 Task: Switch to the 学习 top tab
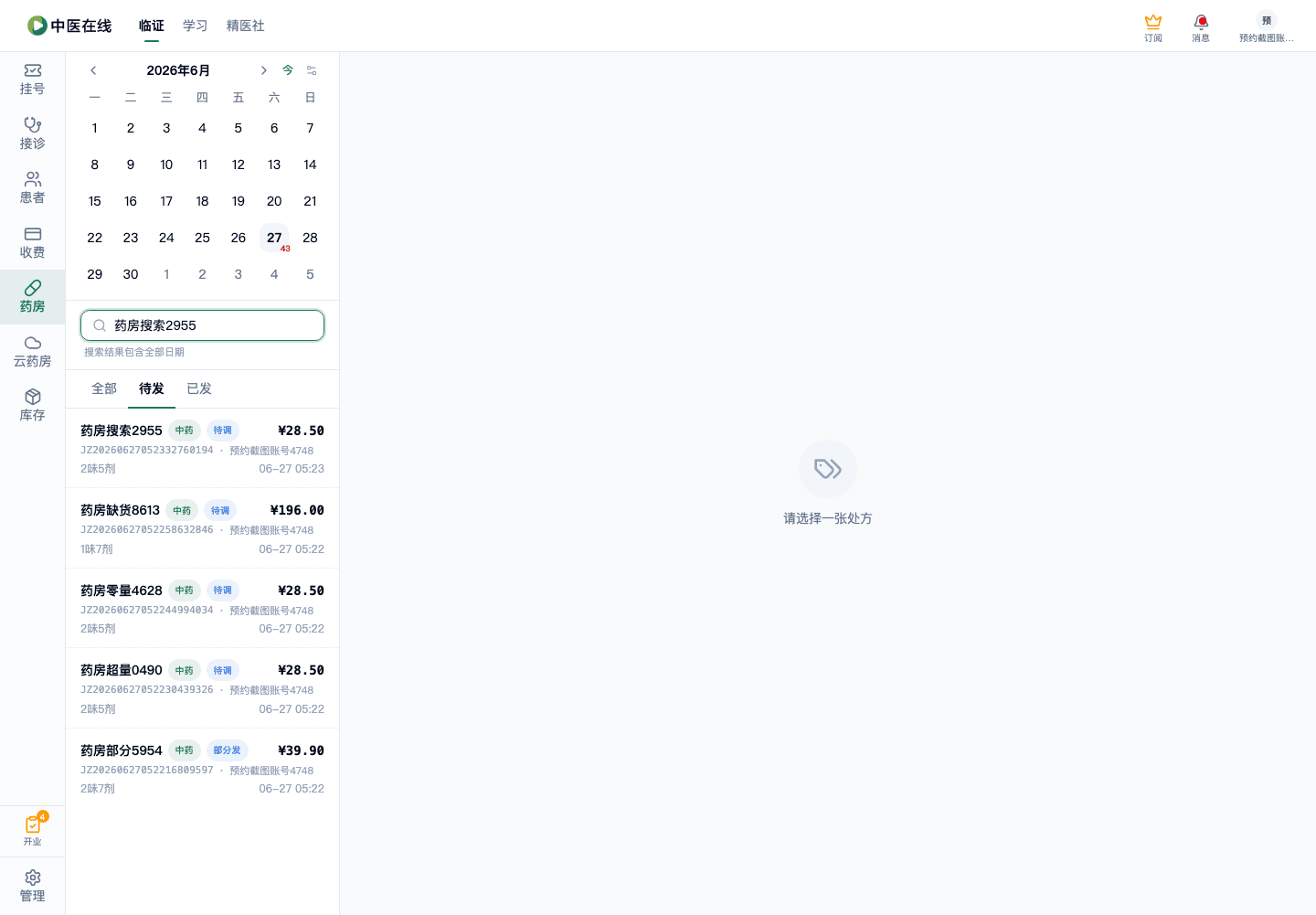(x=196, y=26)
